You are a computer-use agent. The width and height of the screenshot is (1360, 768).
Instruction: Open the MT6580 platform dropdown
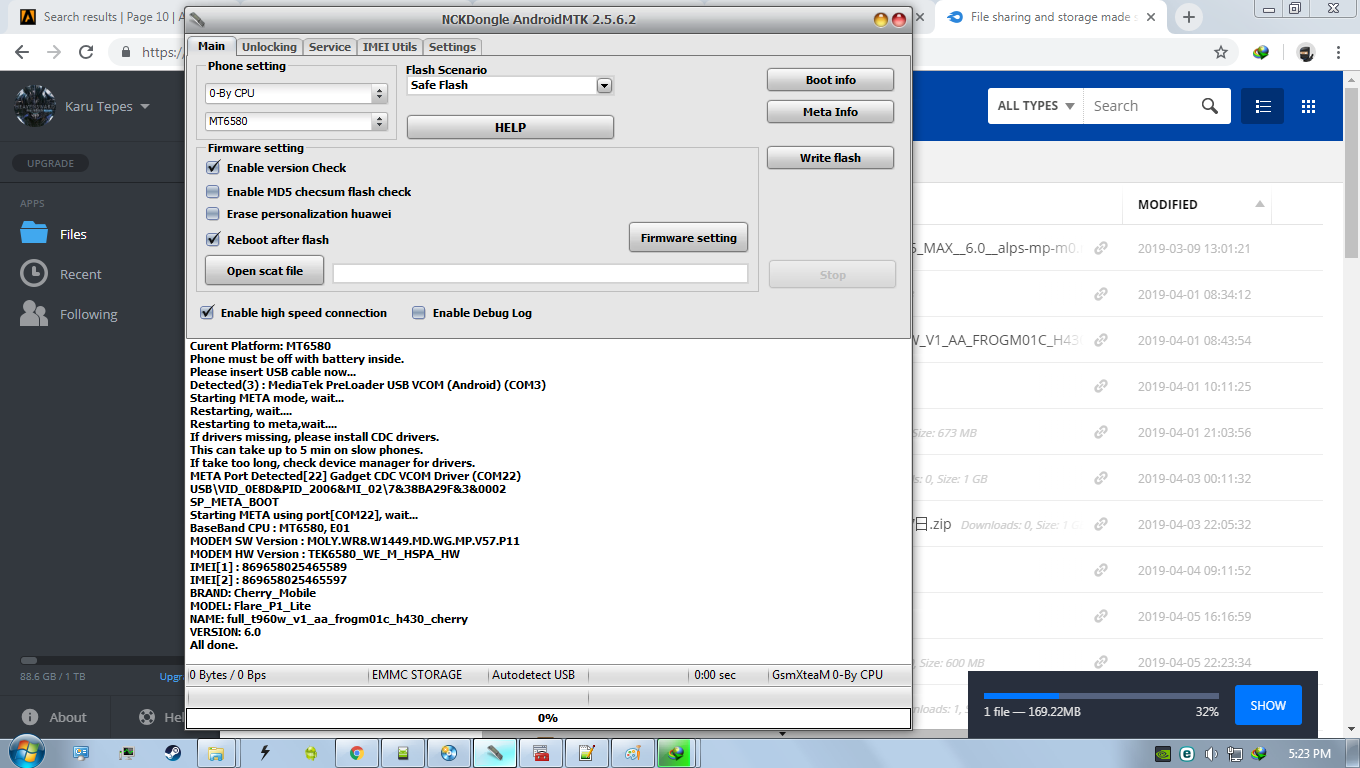(296, 122)
